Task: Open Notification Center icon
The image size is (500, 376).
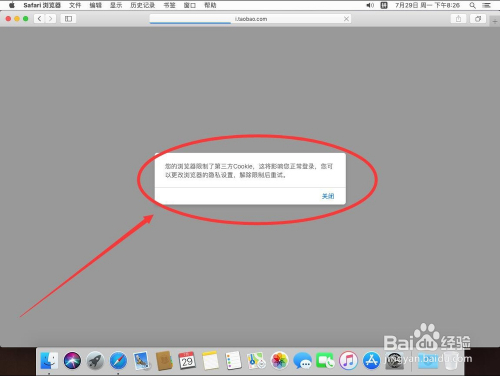Action: coord(487,5)
